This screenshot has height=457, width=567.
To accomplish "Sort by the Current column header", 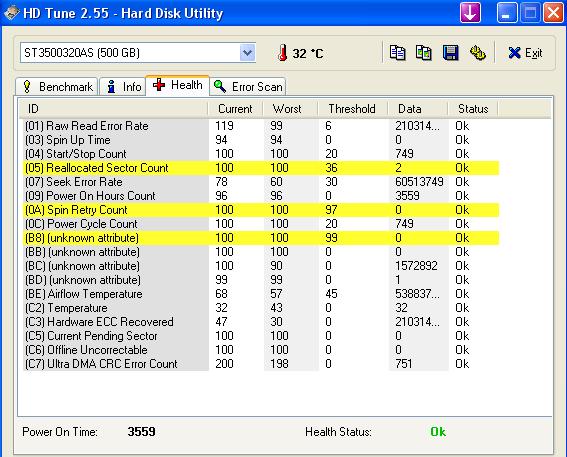I will pos(235,109).
